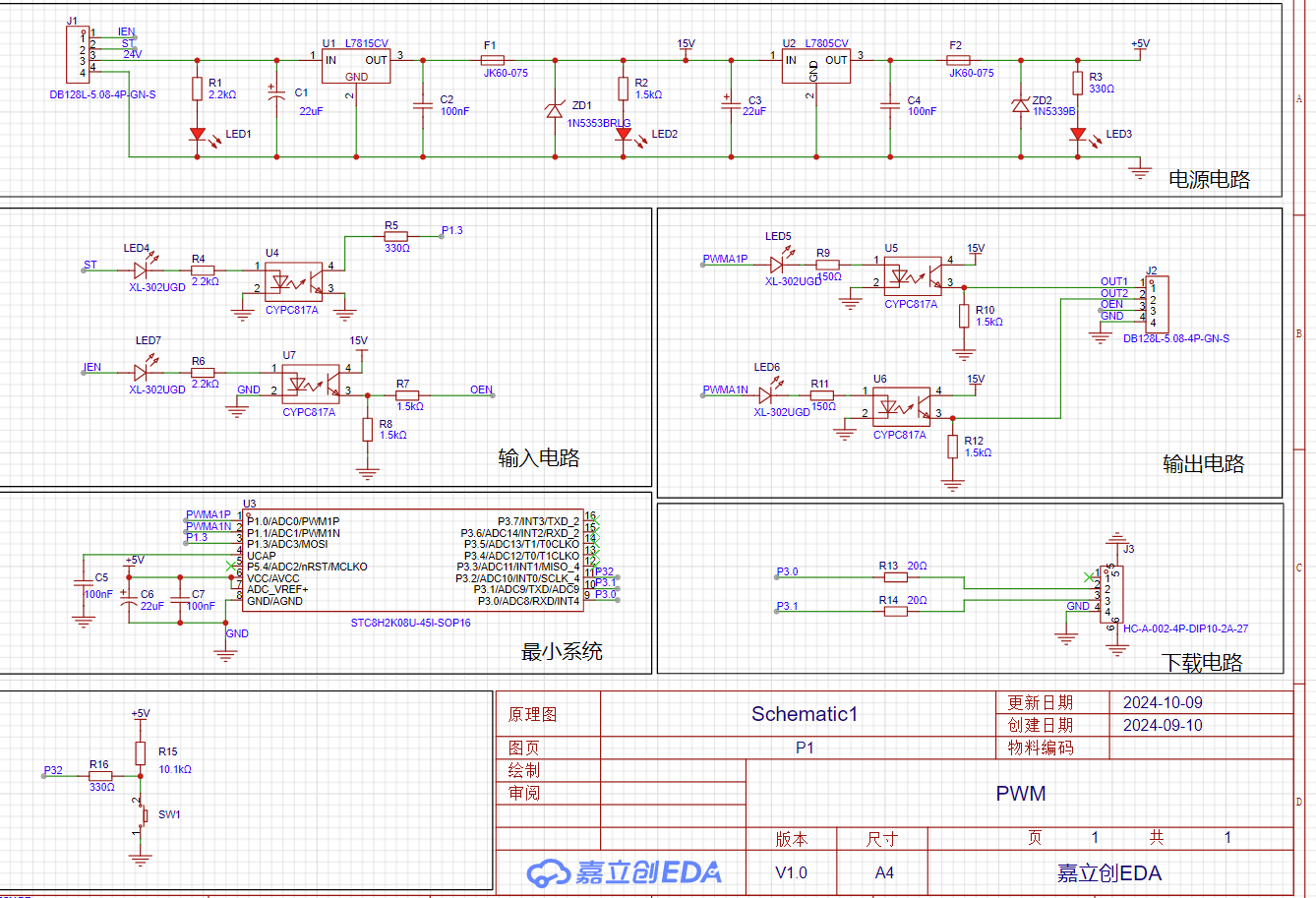Click the 输入电路 section title
1316x898 pixels.
point(538,457)
